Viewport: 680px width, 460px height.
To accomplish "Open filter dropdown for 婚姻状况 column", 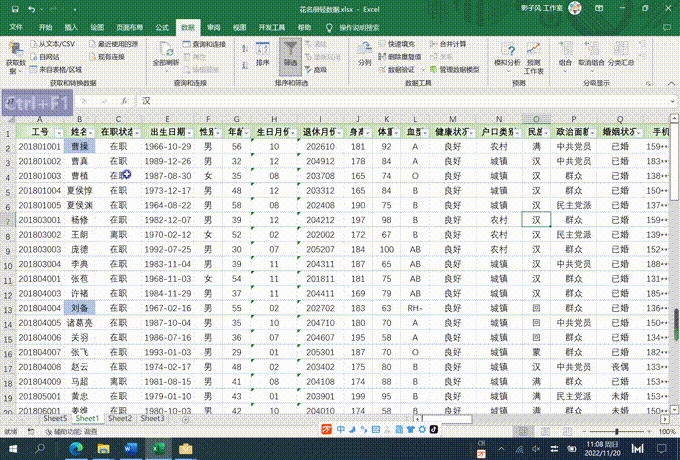I will (x=639, y=133).
